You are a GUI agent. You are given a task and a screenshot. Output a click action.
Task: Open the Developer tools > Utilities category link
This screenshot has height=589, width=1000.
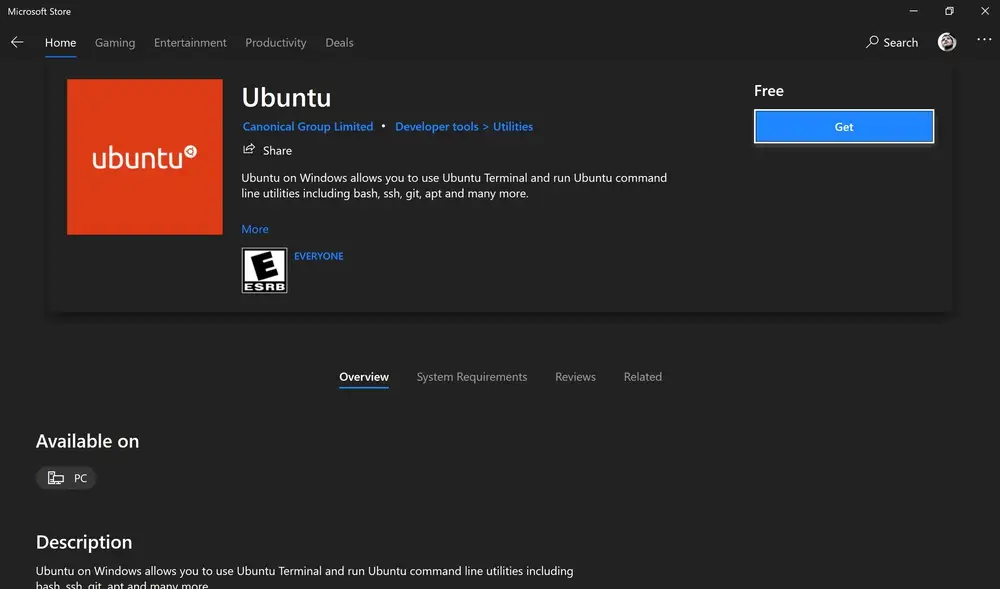click(464, 126)
